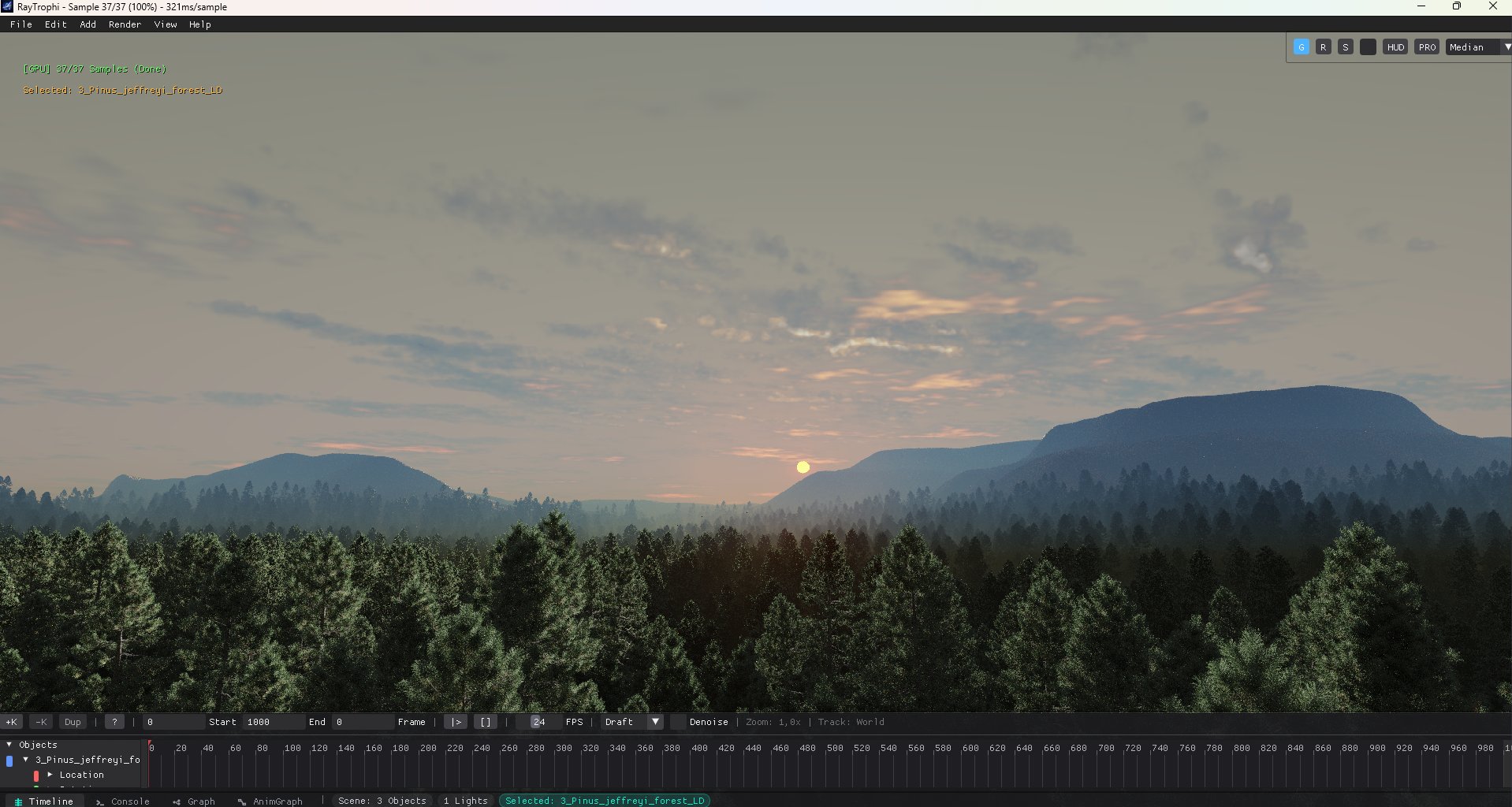Image resolution: width=1512 pixels, height=807 pixels.
Task: Open the Render menu
Action: point(124,24)
